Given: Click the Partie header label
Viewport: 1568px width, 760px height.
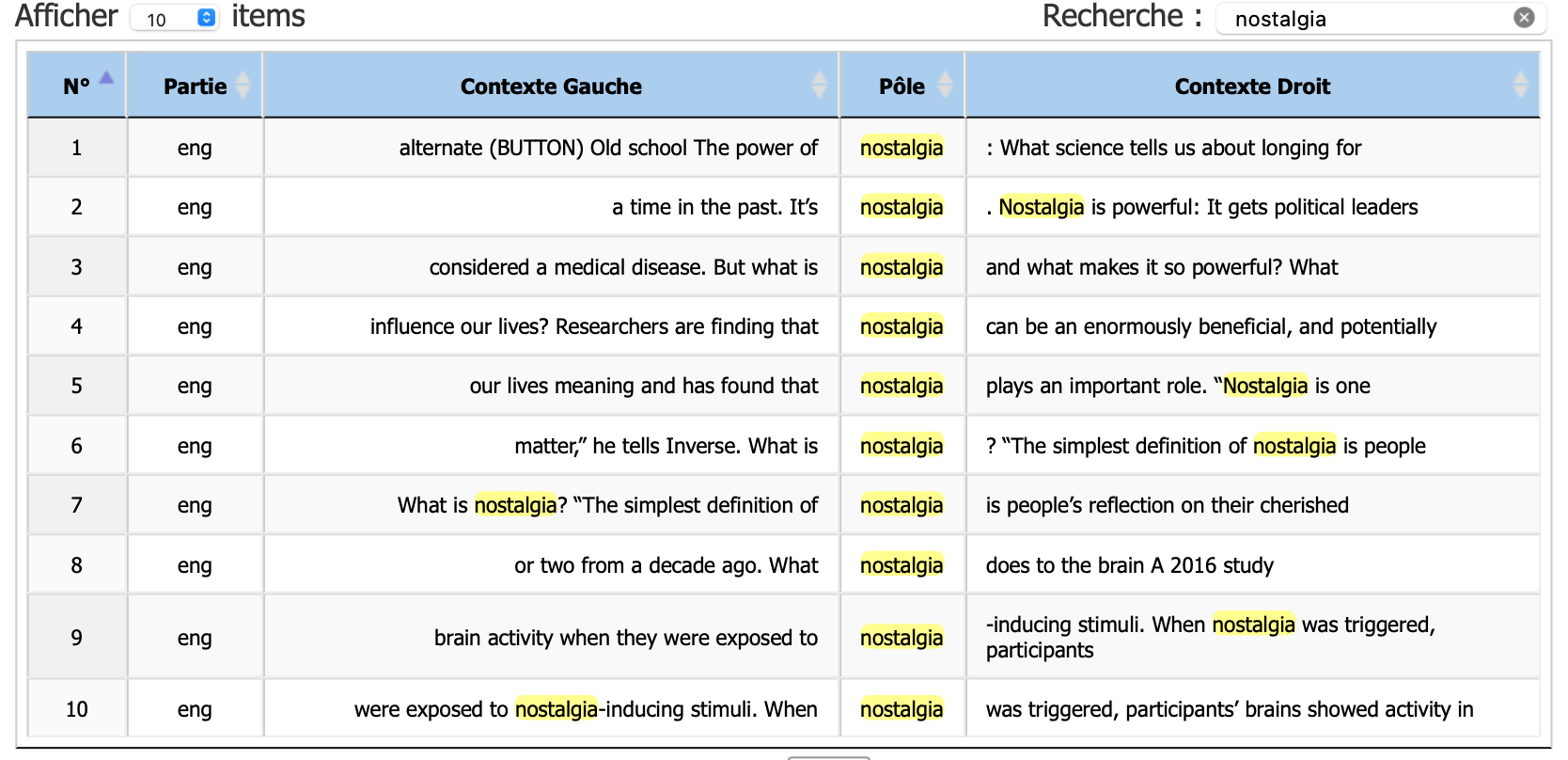Looking at the screenshot, I should pyautogui.click(x=195, y=87).
